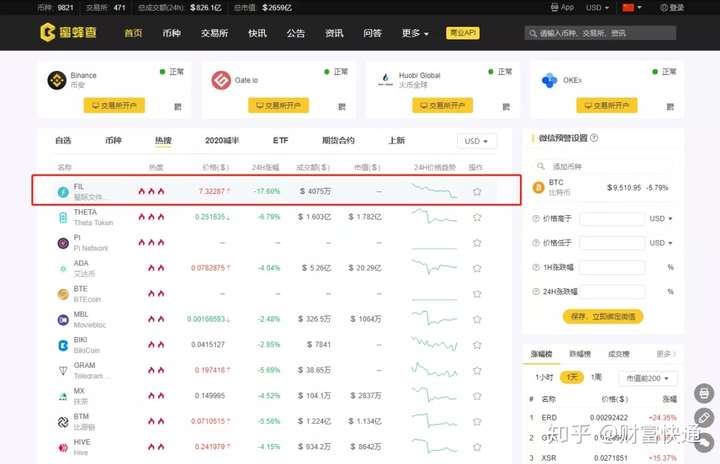The width and height of the screenshot is (720, 464).
Task: Click the yellow hexagon site logo
Action: [48, 33]
